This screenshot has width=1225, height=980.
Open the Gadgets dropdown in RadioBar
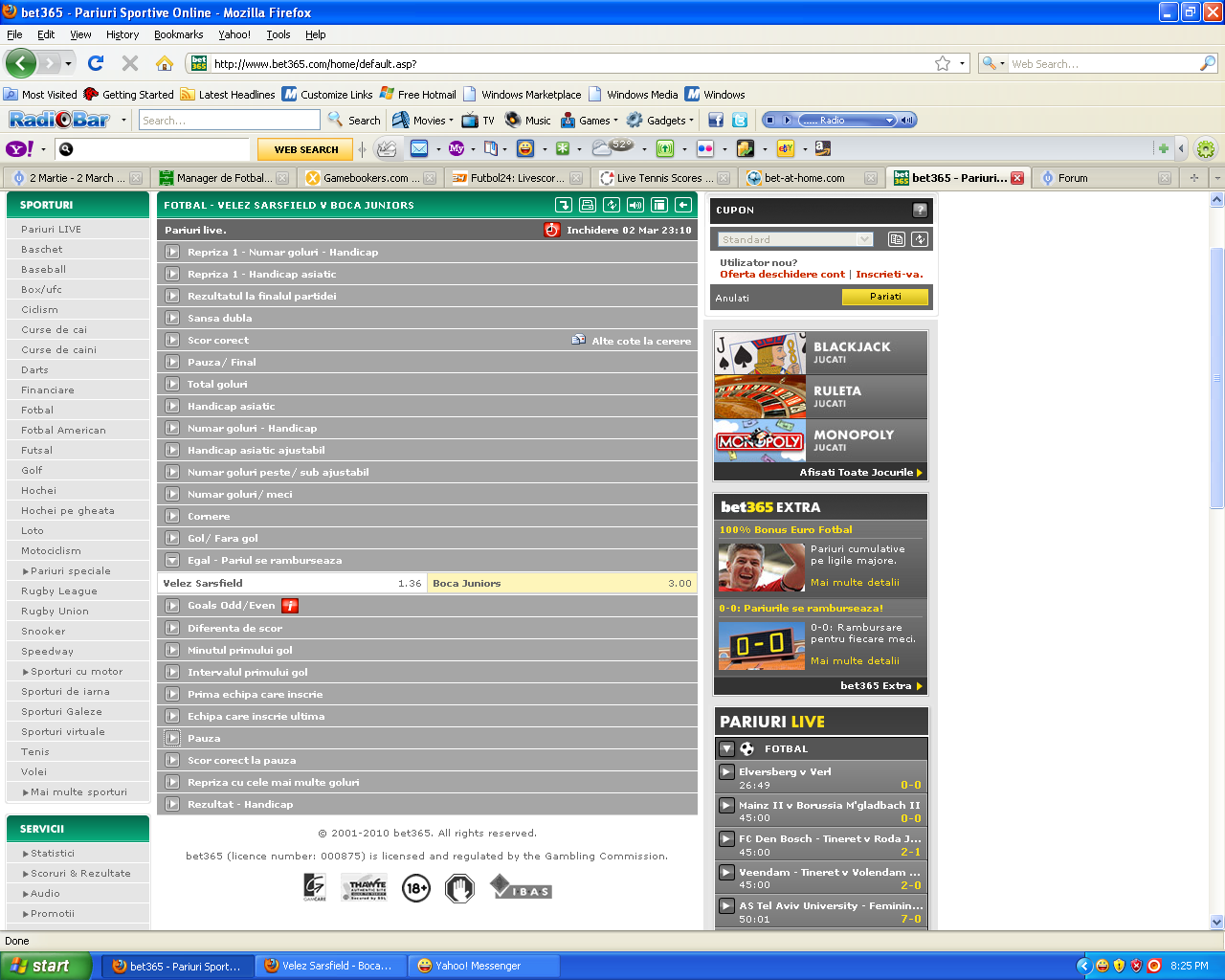[x=660, y=120]
